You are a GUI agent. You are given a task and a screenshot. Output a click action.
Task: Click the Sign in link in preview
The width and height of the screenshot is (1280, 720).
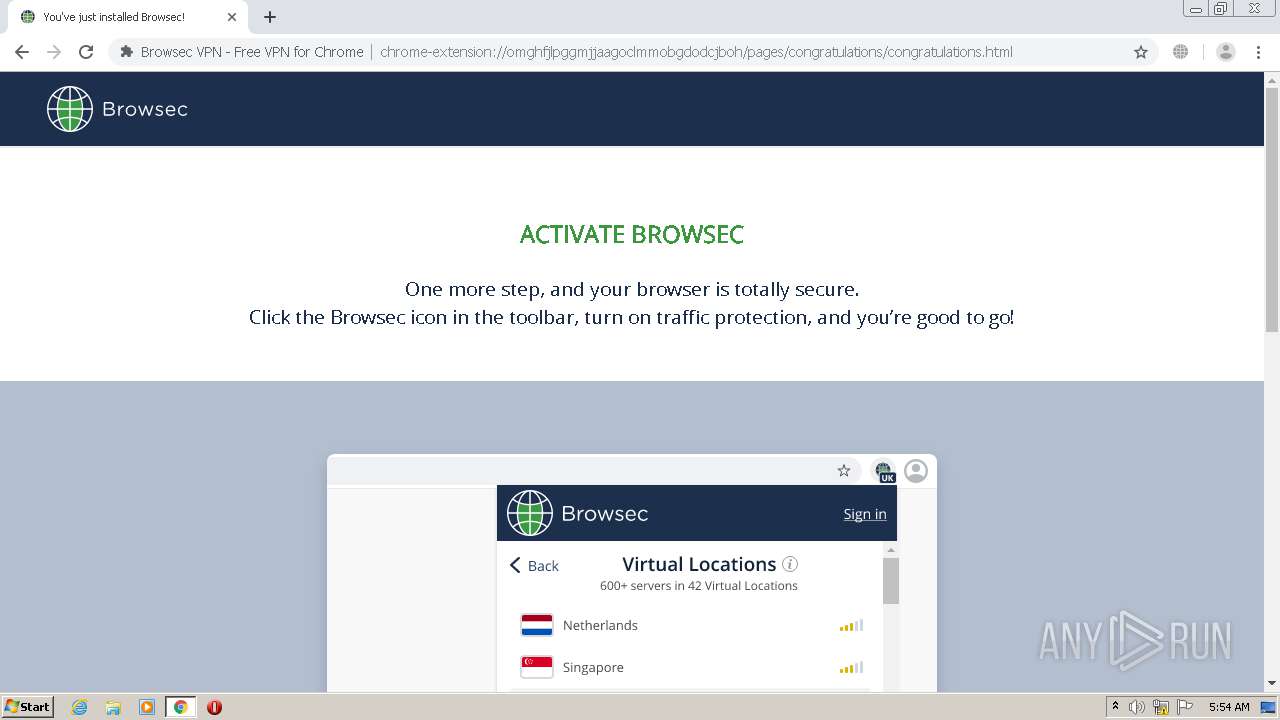click(x=865, y=514)
